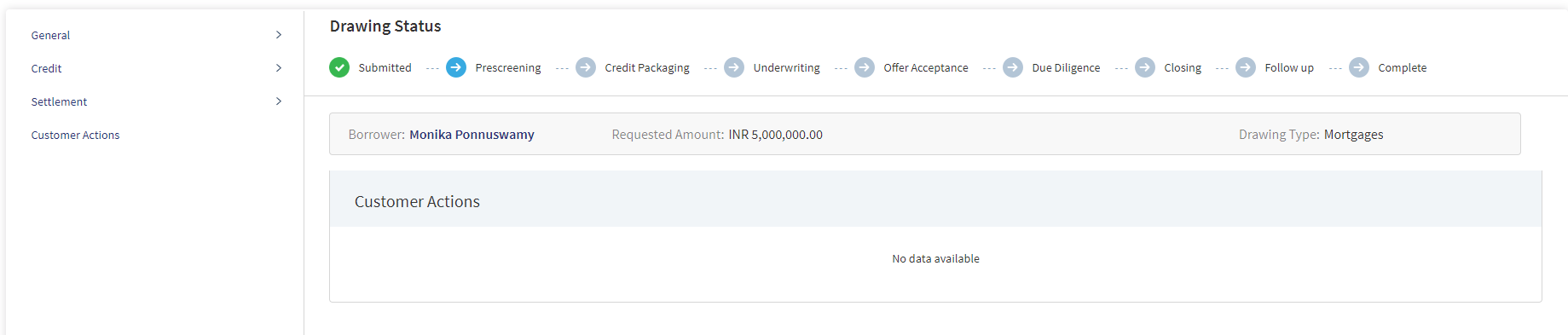Expand the General section chevron

click(x=279, y=35)
